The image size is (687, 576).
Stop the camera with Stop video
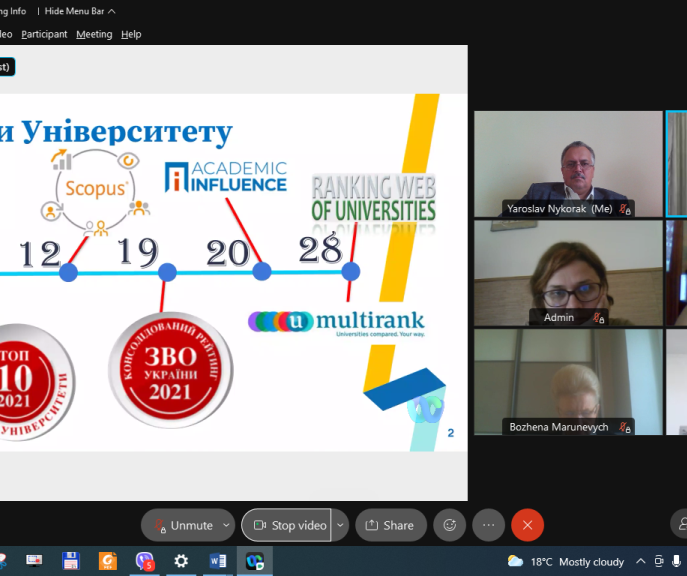[288, 525]
